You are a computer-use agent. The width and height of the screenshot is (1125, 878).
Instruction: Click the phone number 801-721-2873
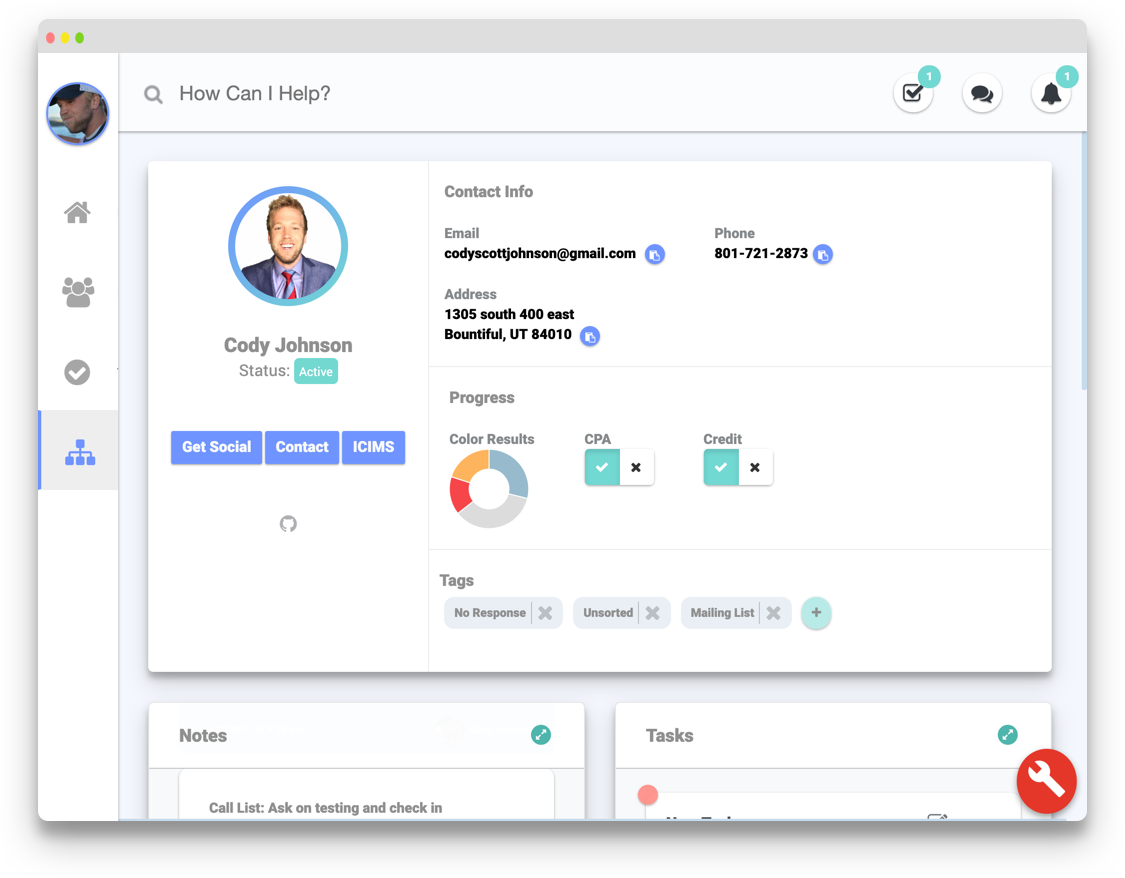761,254
